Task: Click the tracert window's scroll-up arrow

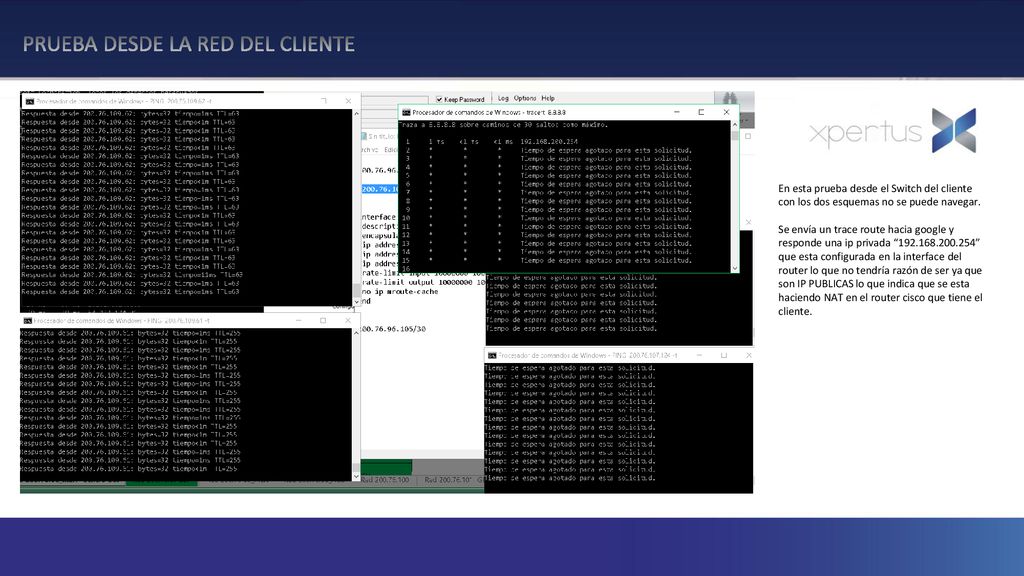Action: coord(735,124)
